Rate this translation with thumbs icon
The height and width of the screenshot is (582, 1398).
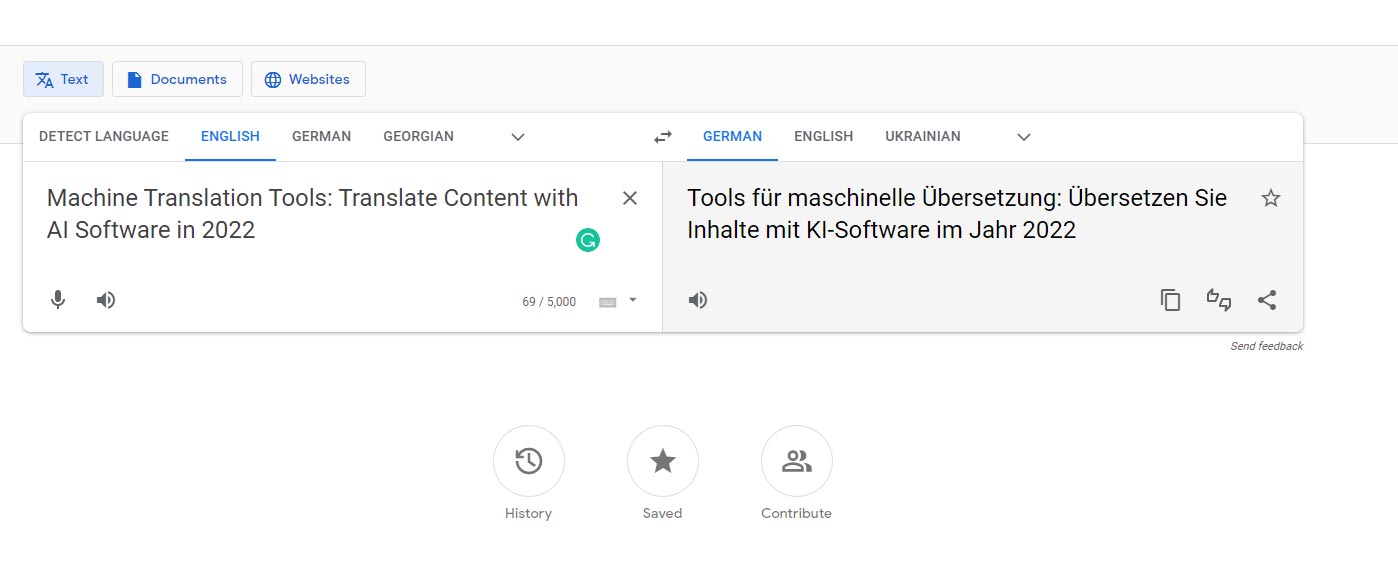(x=1218, y=300)
